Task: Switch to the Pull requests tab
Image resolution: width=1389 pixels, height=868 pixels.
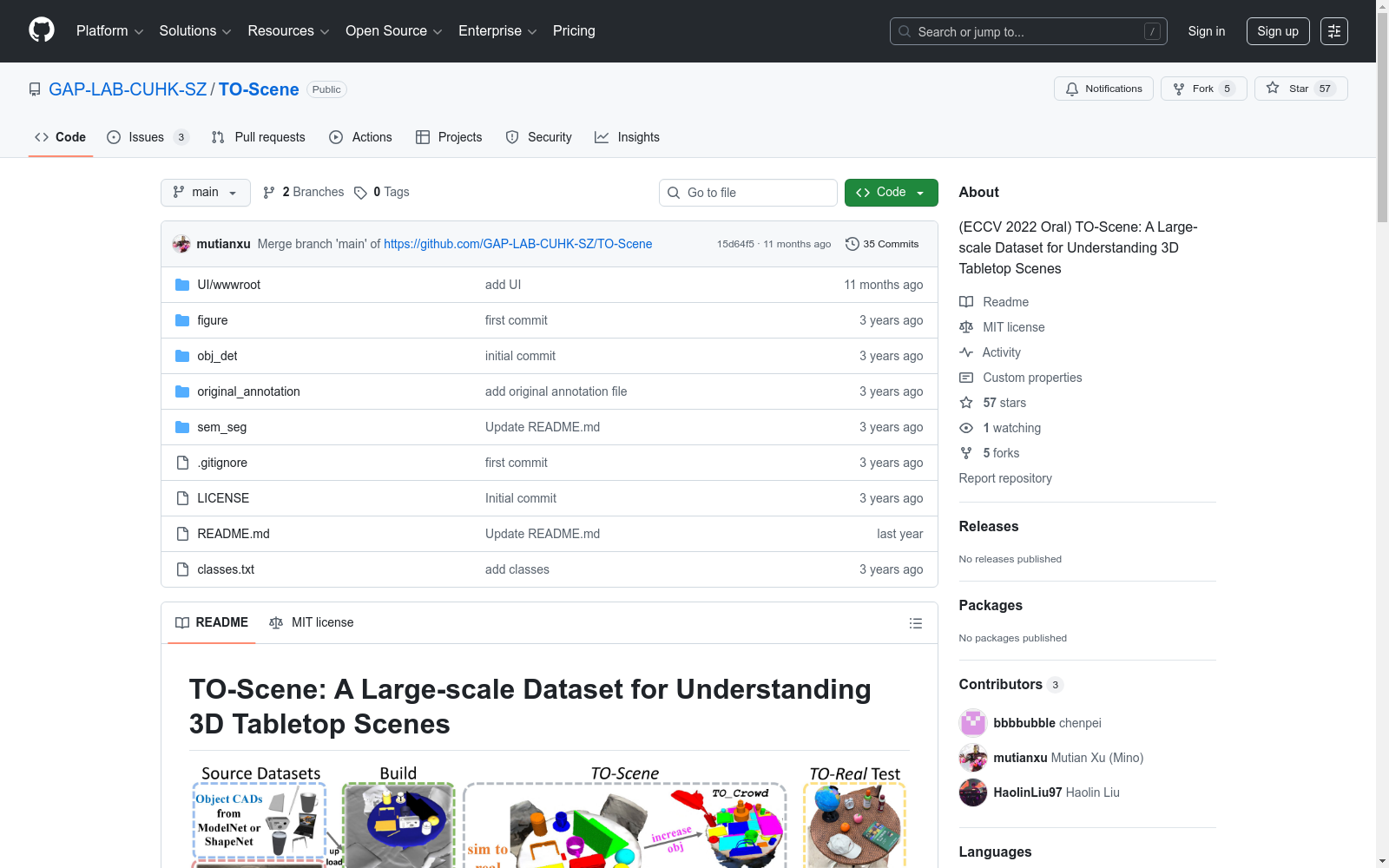Action: pos(259,137)
